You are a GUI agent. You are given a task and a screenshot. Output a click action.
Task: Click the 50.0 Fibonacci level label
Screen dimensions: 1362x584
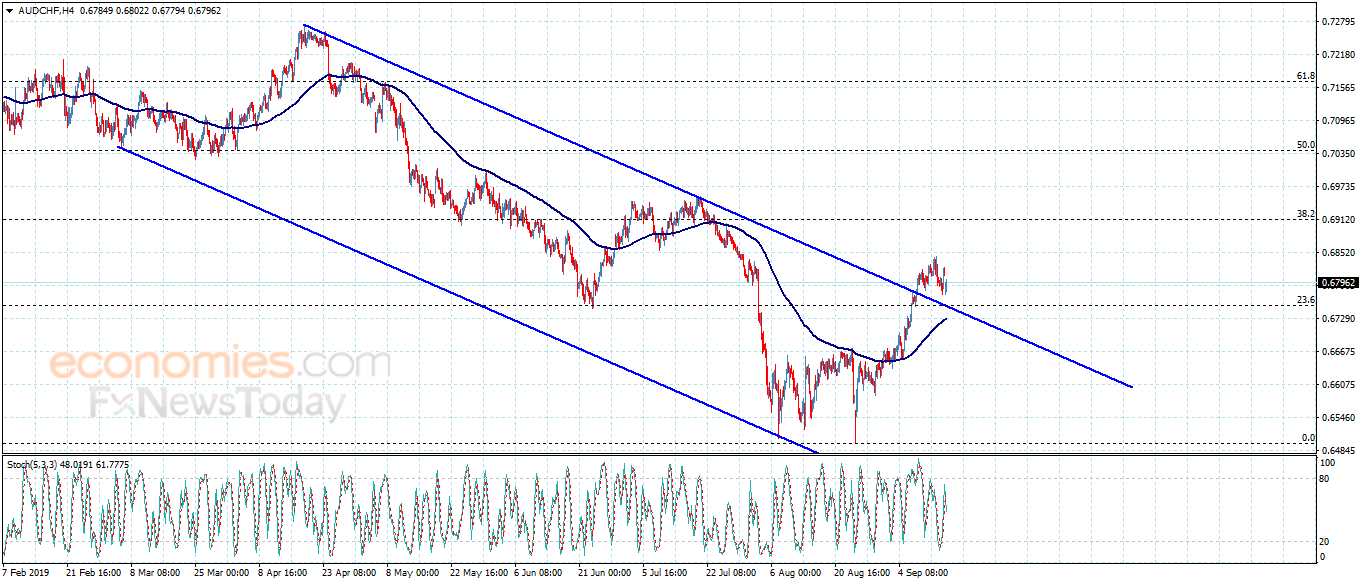point(1305,145)
